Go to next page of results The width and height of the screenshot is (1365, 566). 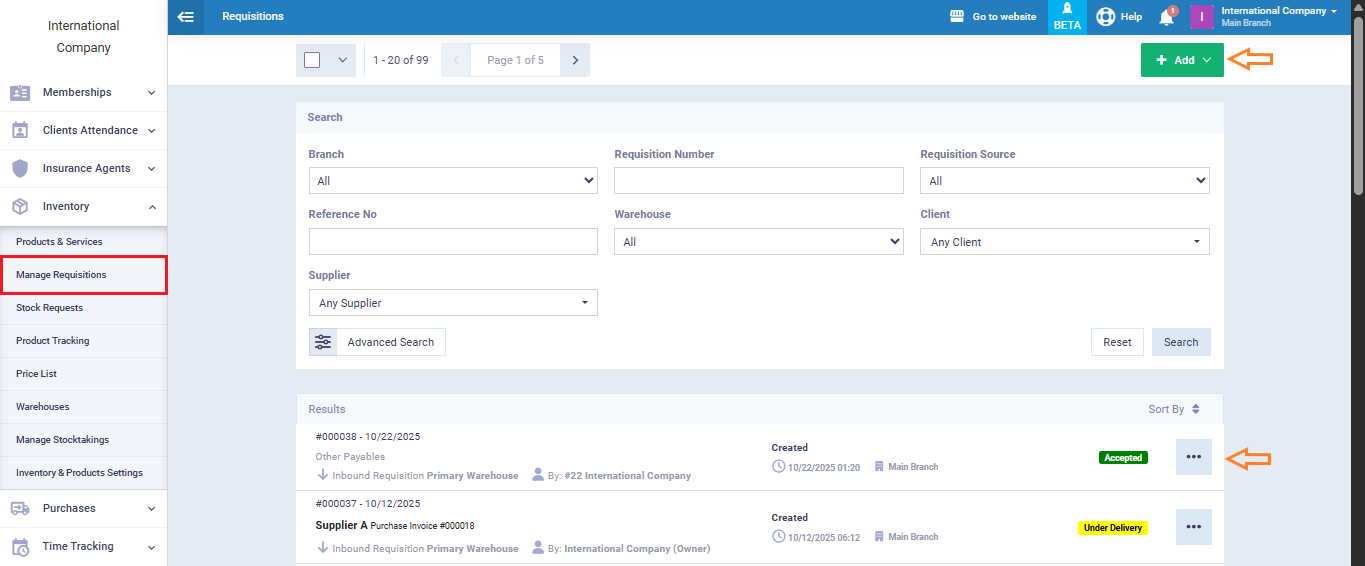coord(575,60)
